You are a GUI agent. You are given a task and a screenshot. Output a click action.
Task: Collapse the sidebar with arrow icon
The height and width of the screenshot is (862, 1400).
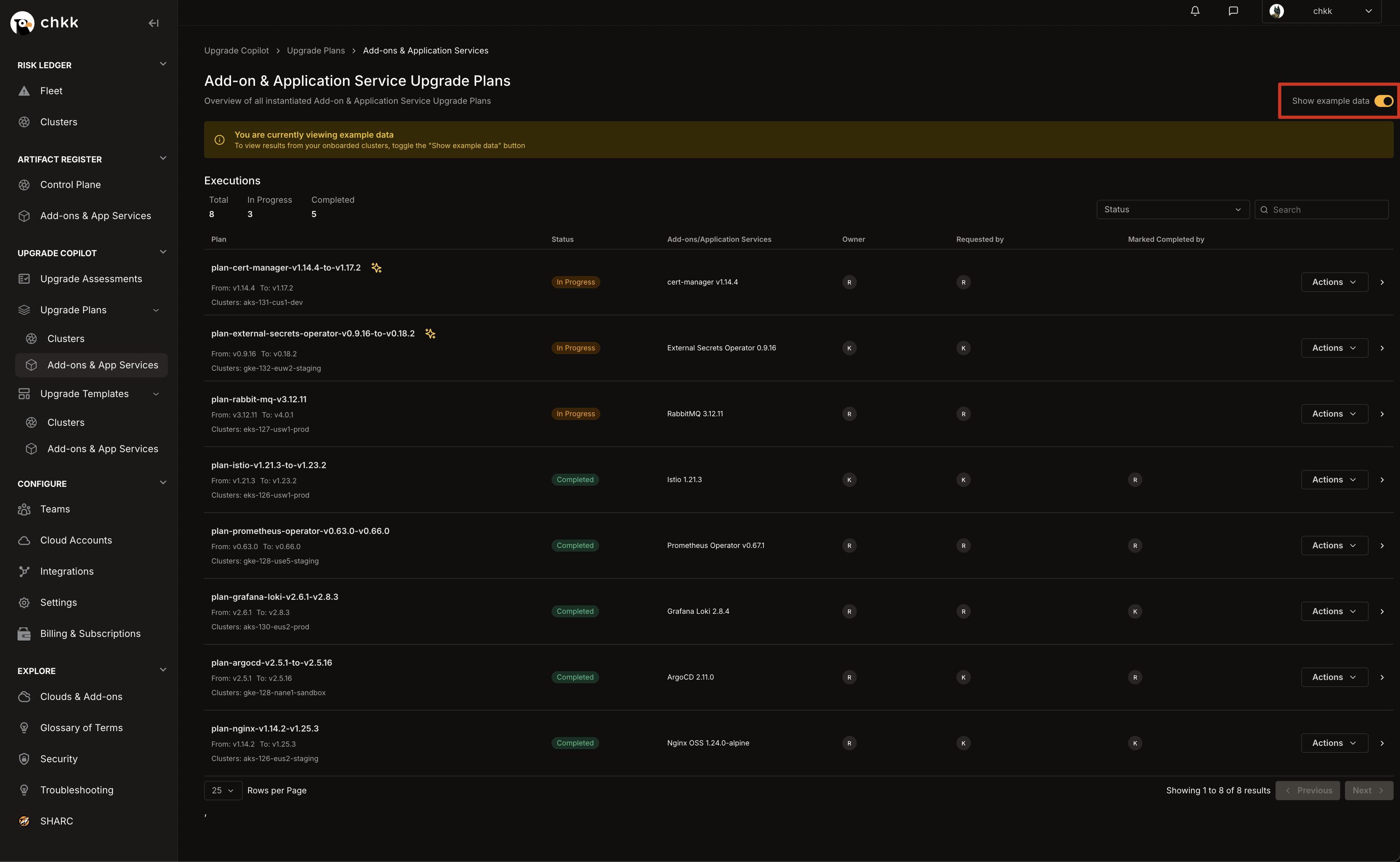(153, 23)
